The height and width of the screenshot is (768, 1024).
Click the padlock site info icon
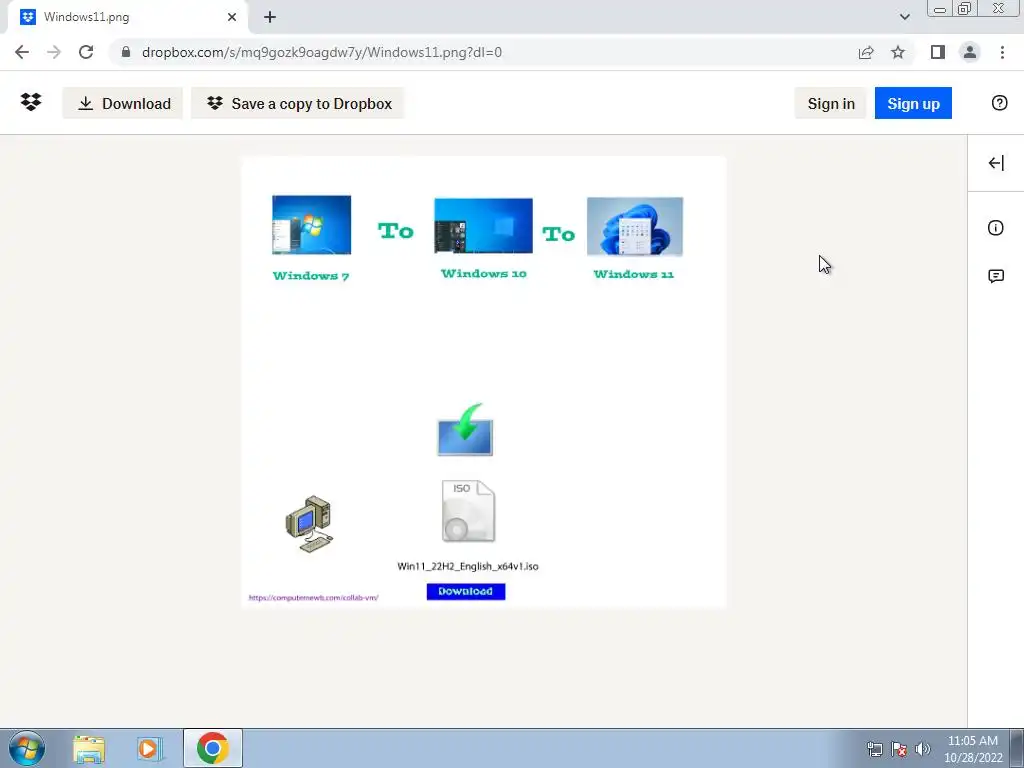pos(126,52)
